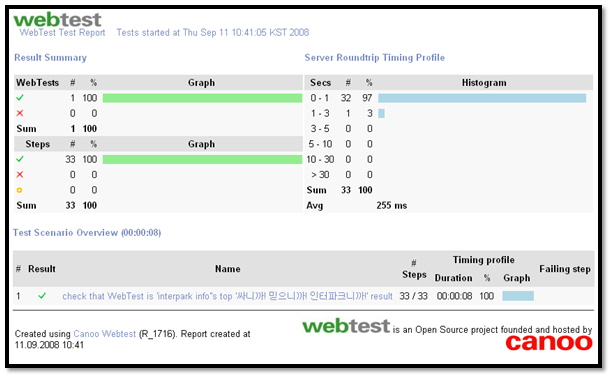Click red cross in WebTests table
Viewport: 613px width, 379px height.
coord(20,113)
